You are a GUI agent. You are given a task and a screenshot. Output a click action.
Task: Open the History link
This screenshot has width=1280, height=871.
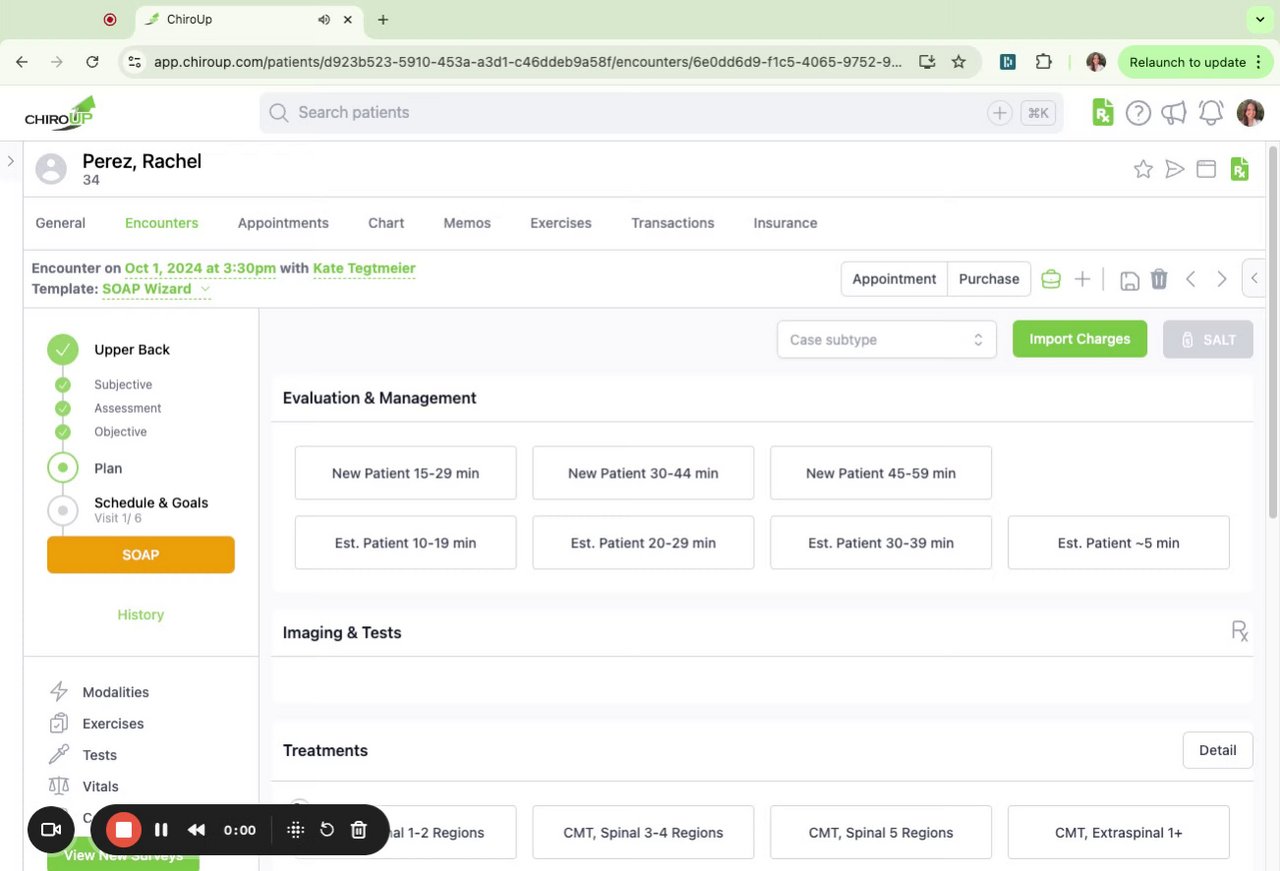(140, 615)
